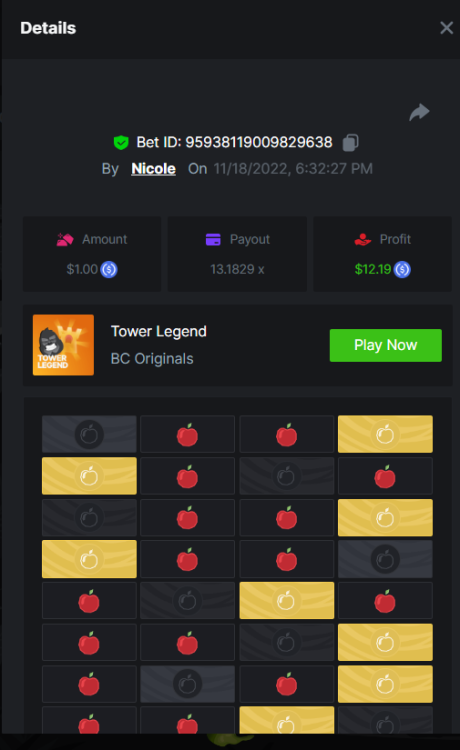Select gold tile in fifth row
Screen dimensions: 460x750
[x=286, y=600]
